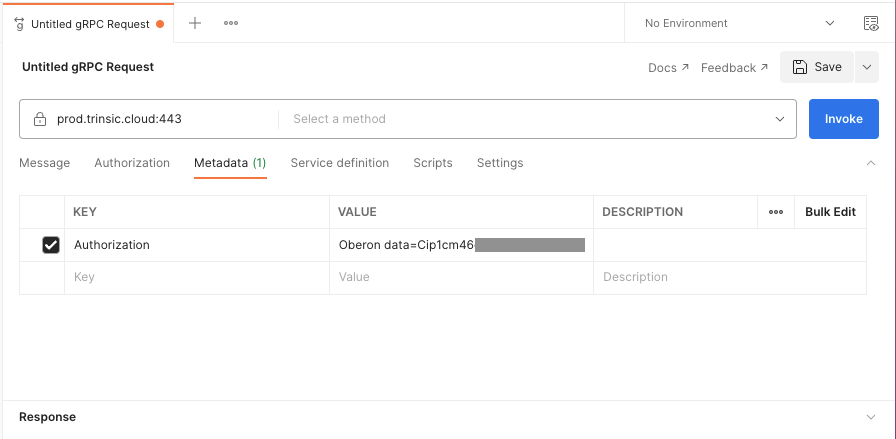Click the Save button
Image resolution: width=896 pixels, height=439 pixels.
[x=817, y=67]
